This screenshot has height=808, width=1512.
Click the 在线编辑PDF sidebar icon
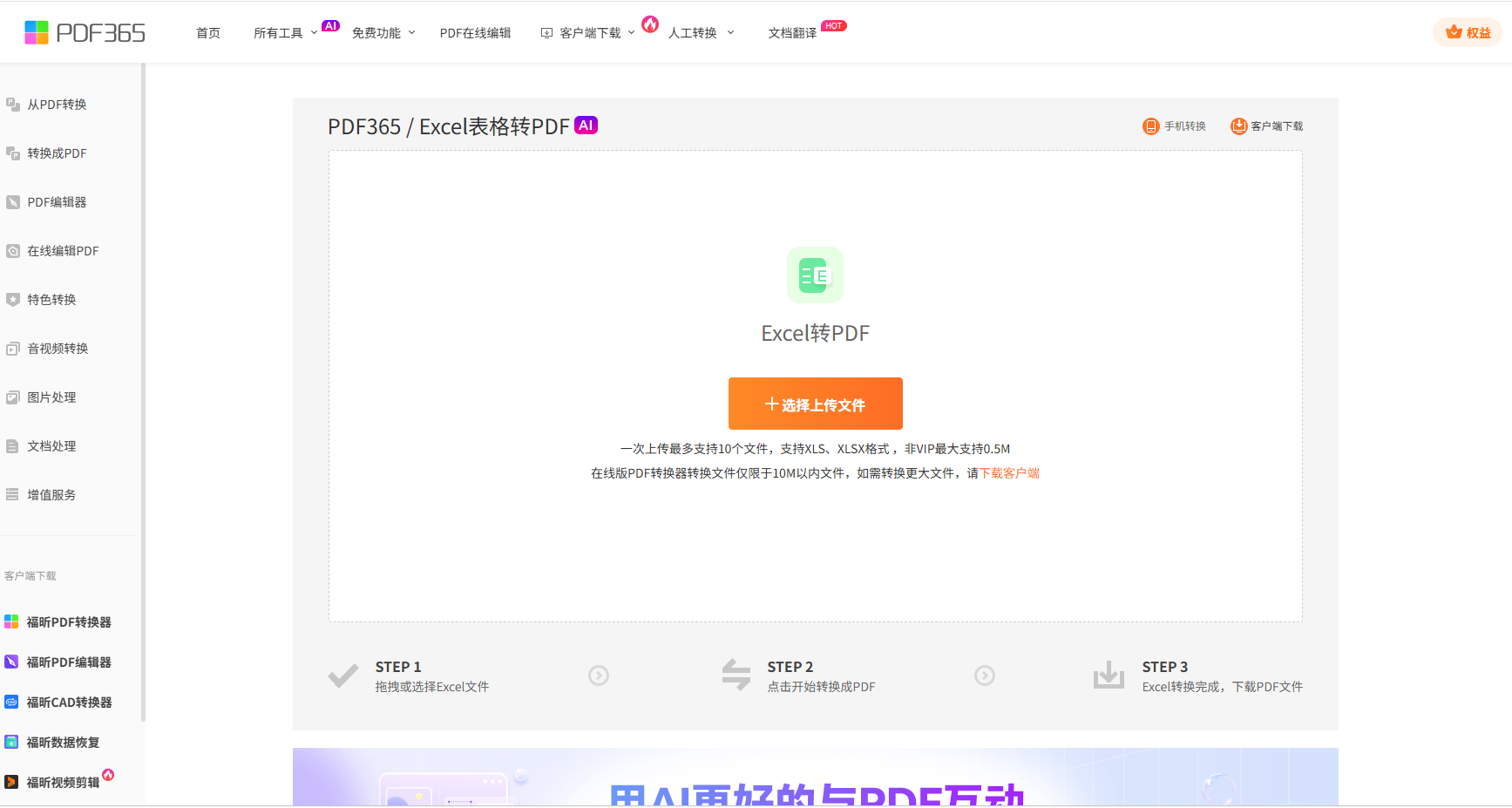pyautogui.click(x=13, y=251)
